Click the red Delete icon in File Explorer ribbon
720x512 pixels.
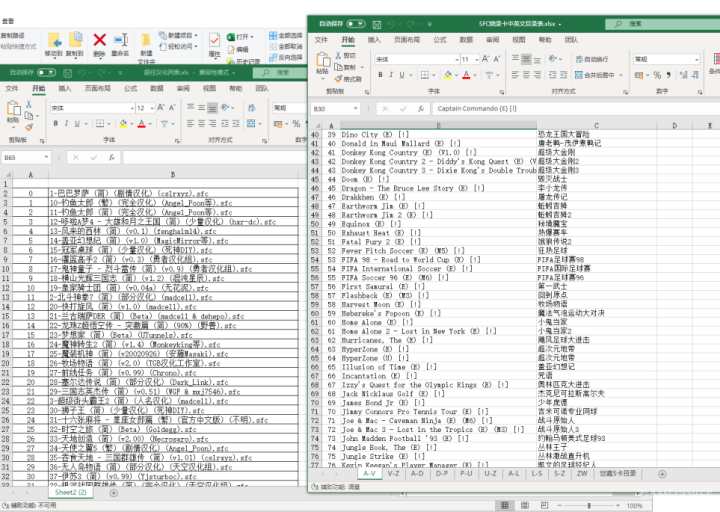(99, 41)
